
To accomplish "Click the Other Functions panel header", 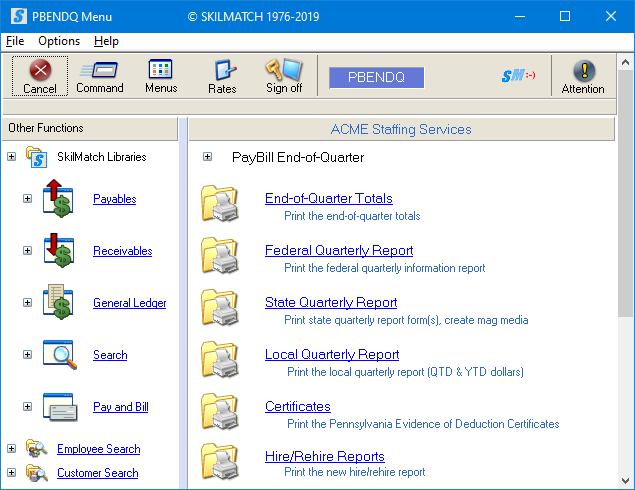I will [90, 128].
